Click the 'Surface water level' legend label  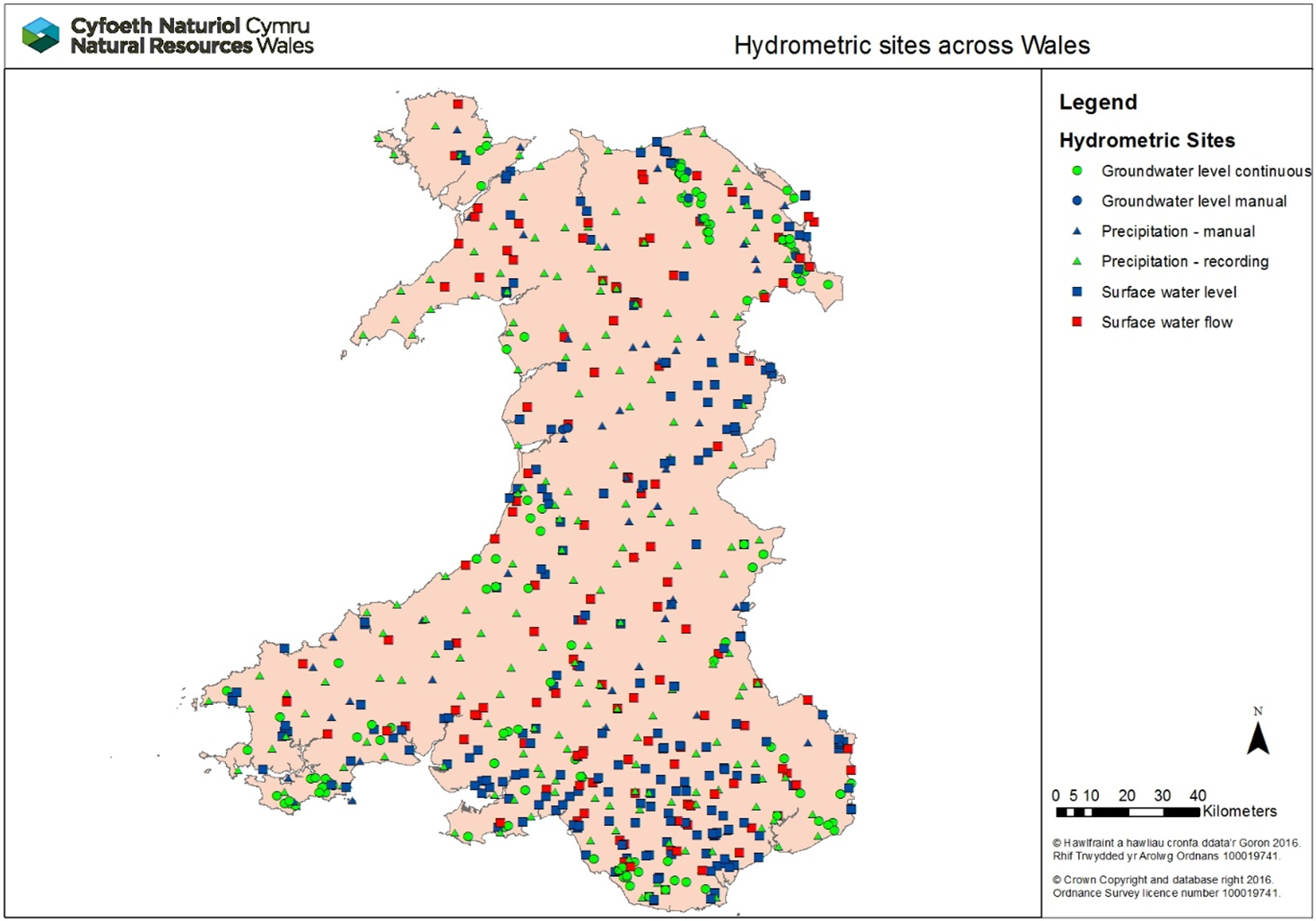[1169, 292]
